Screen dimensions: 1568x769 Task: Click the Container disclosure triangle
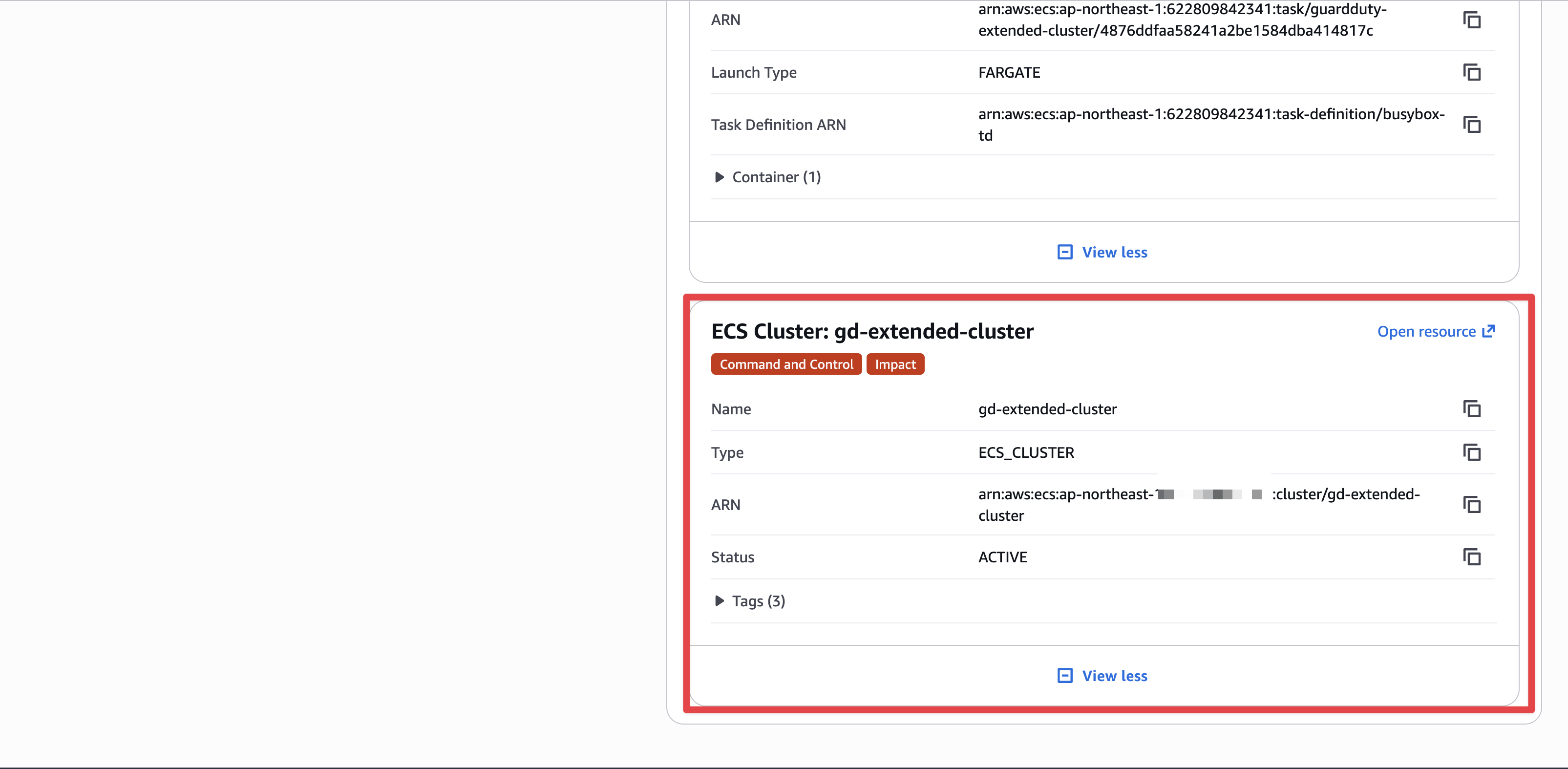point(719,177)
